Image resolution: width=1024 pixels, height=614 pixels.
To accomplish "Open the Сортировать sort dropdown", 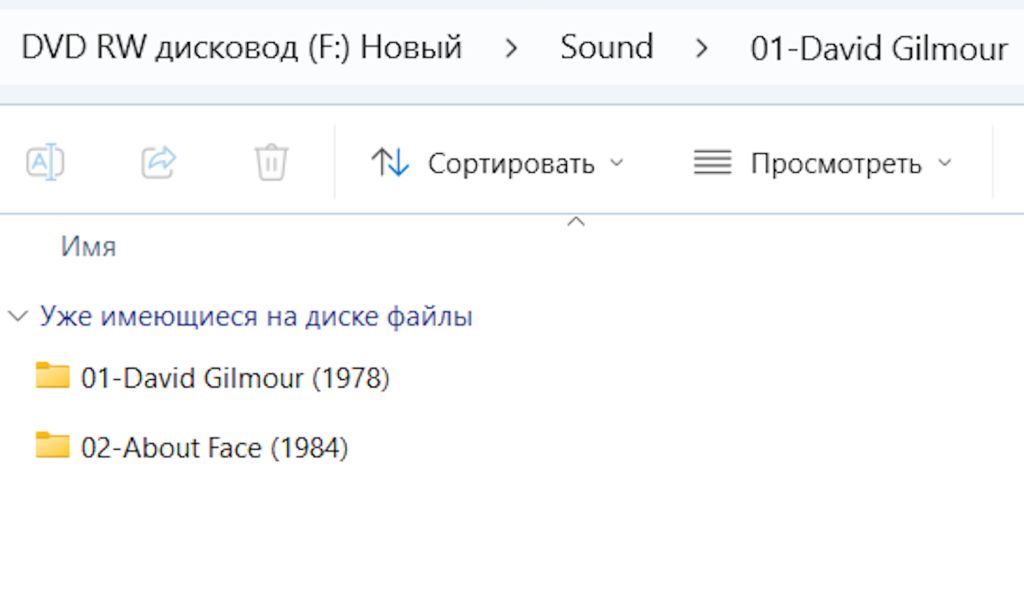I will pos(498,163).
